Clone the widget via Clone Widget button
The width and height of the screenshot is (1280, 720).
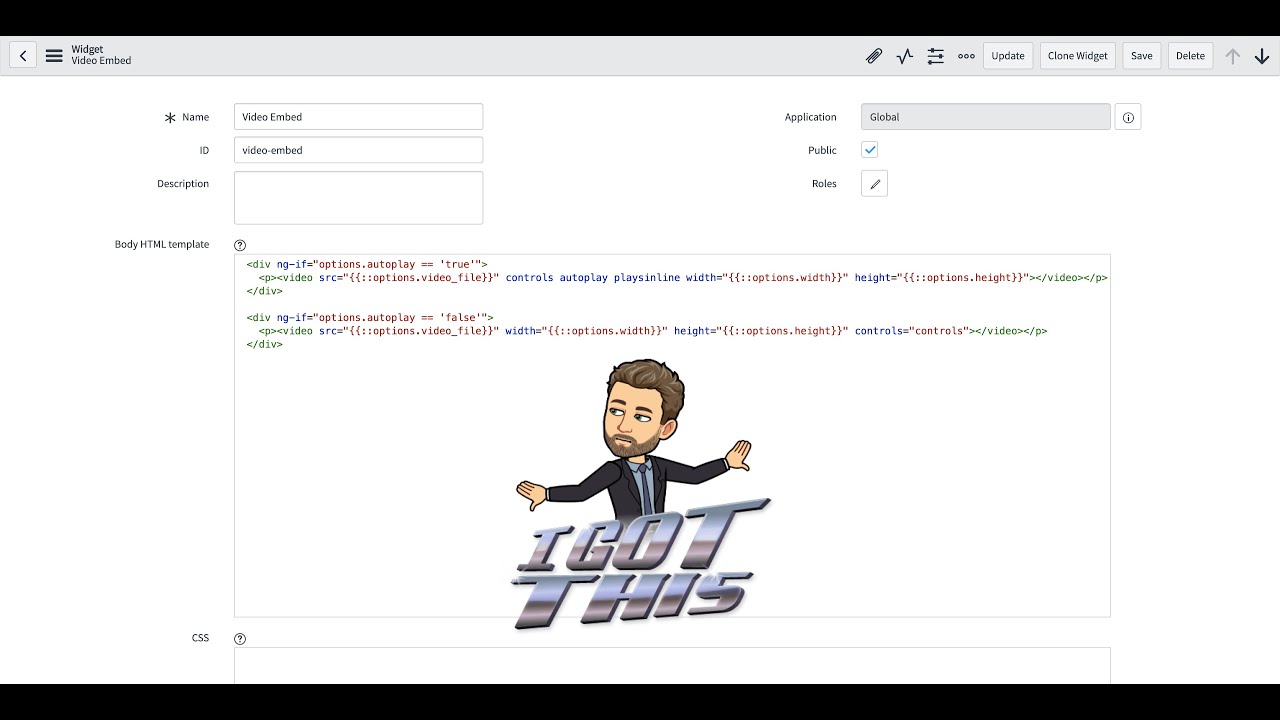tap(1077, 56)
